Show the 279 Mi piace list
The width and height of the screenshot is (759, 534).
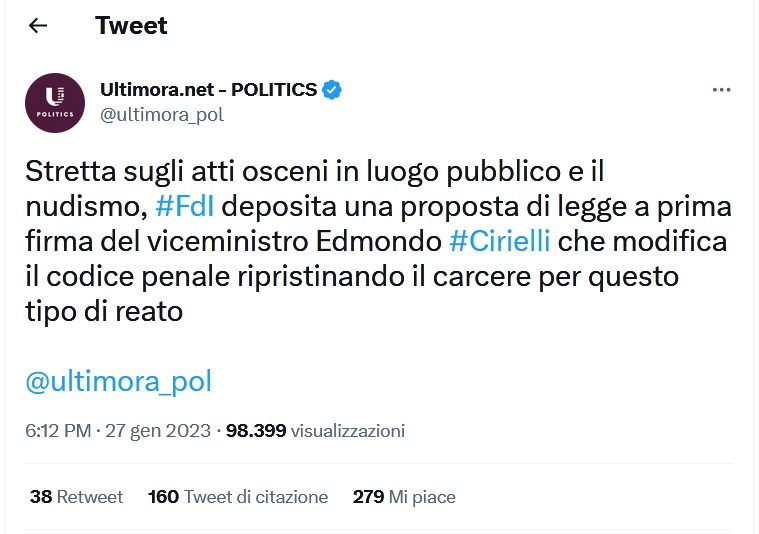404,496
